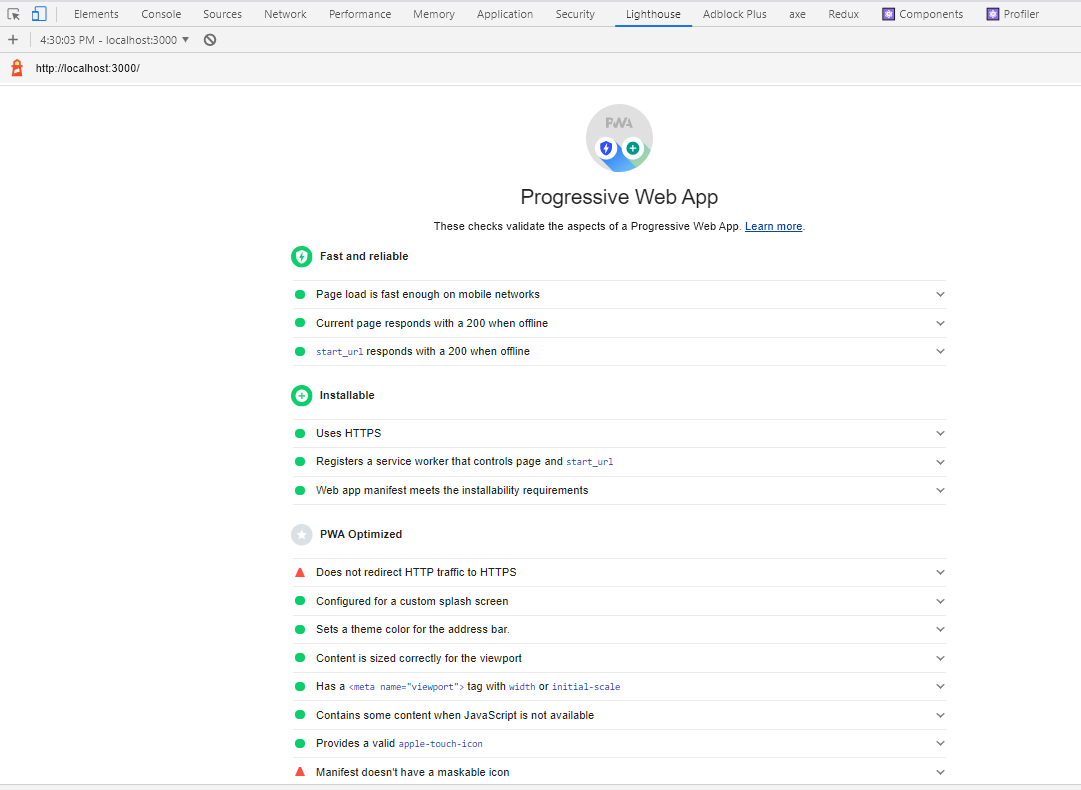1081x790 pixels.
Task: Click the PWA Optimized star icon
Action: tap(301, 534)
